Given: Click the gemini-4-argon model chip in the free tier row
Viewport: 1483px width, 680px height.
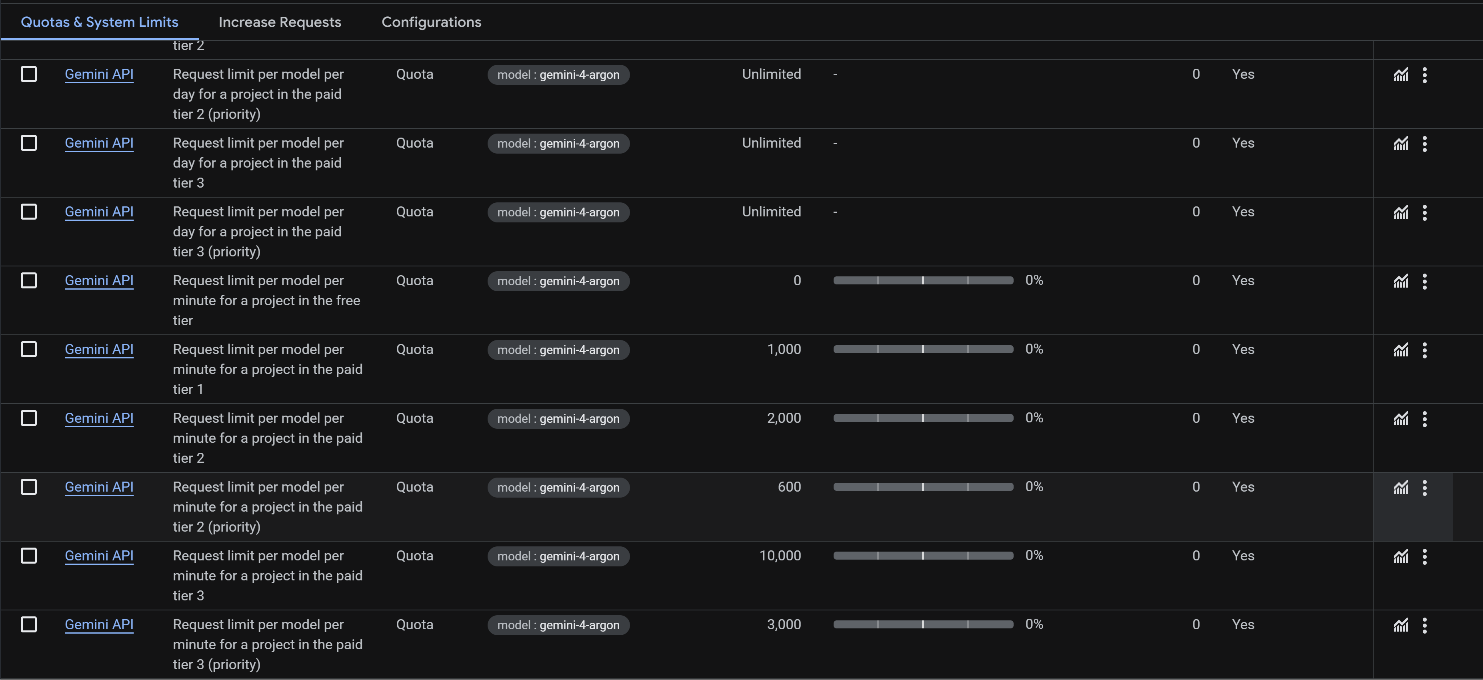Looking at the screenshot, I should click(x=559, y=281).
